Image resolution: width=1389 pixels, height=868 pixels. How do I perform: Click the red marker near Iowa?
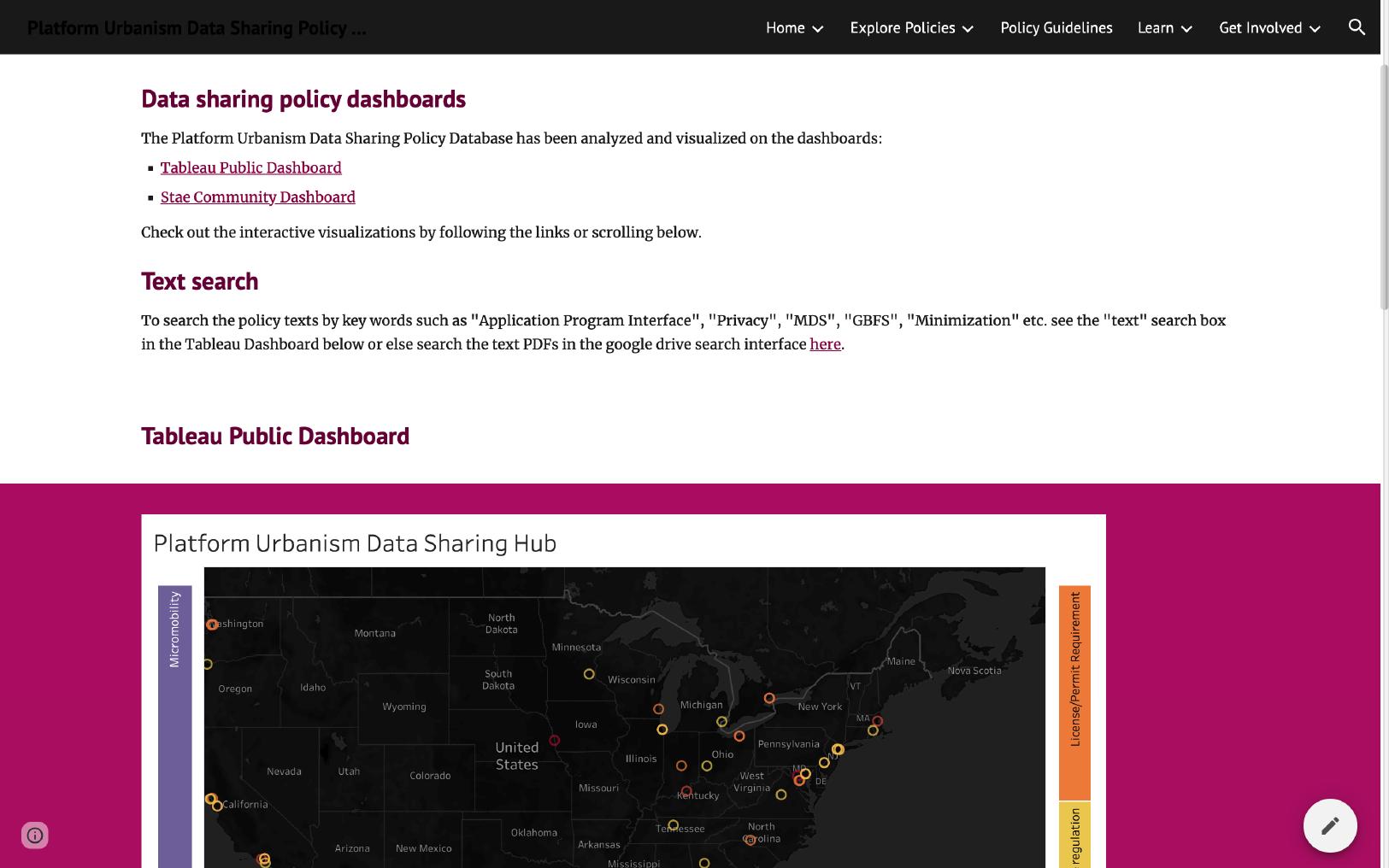pyautogui.click(x=554, y=740)
